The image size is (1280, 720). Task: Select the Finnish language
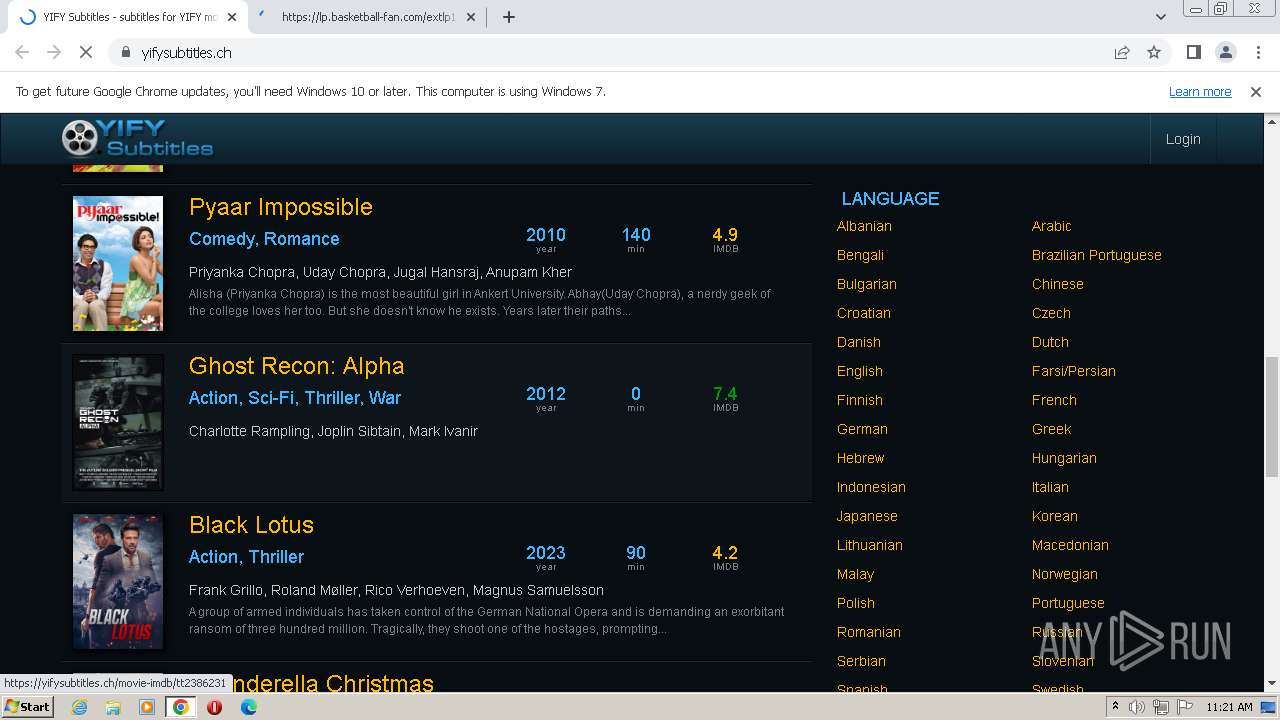tap(860, 400)
